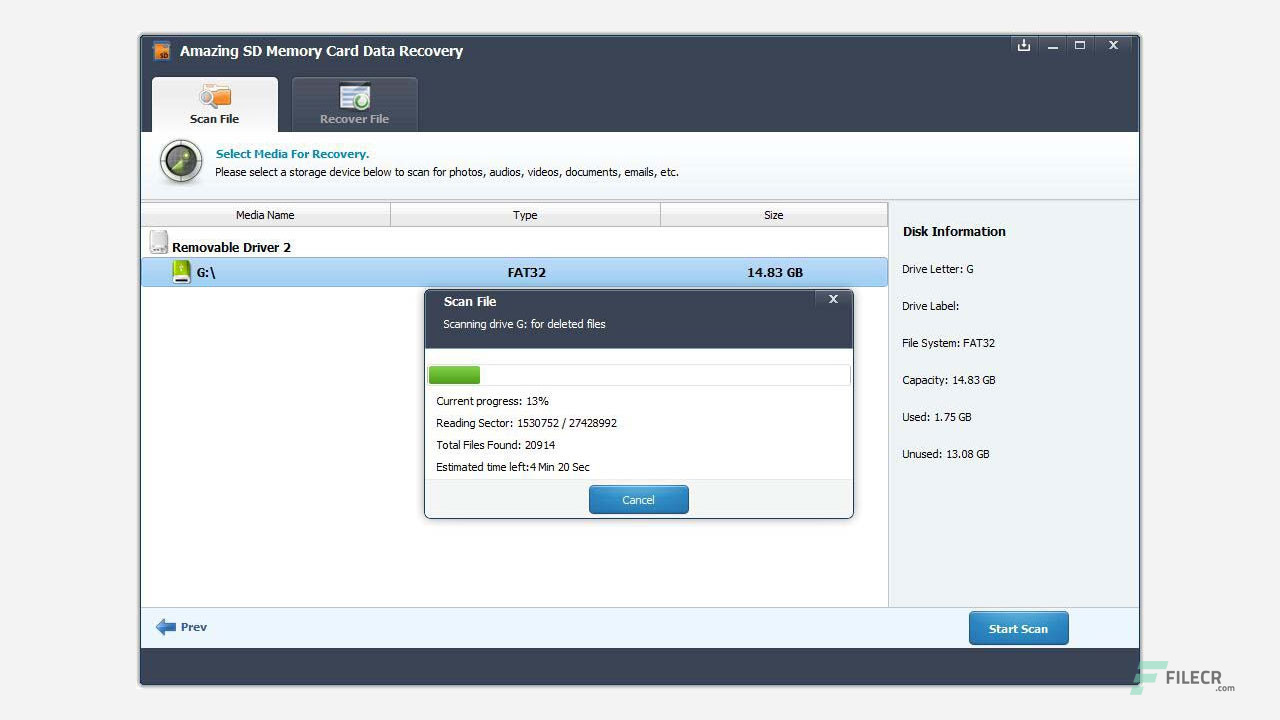Click File System: FAT32 text
Screen dimensions: 1280x720
pyautogui.click(x=948, y=343)
